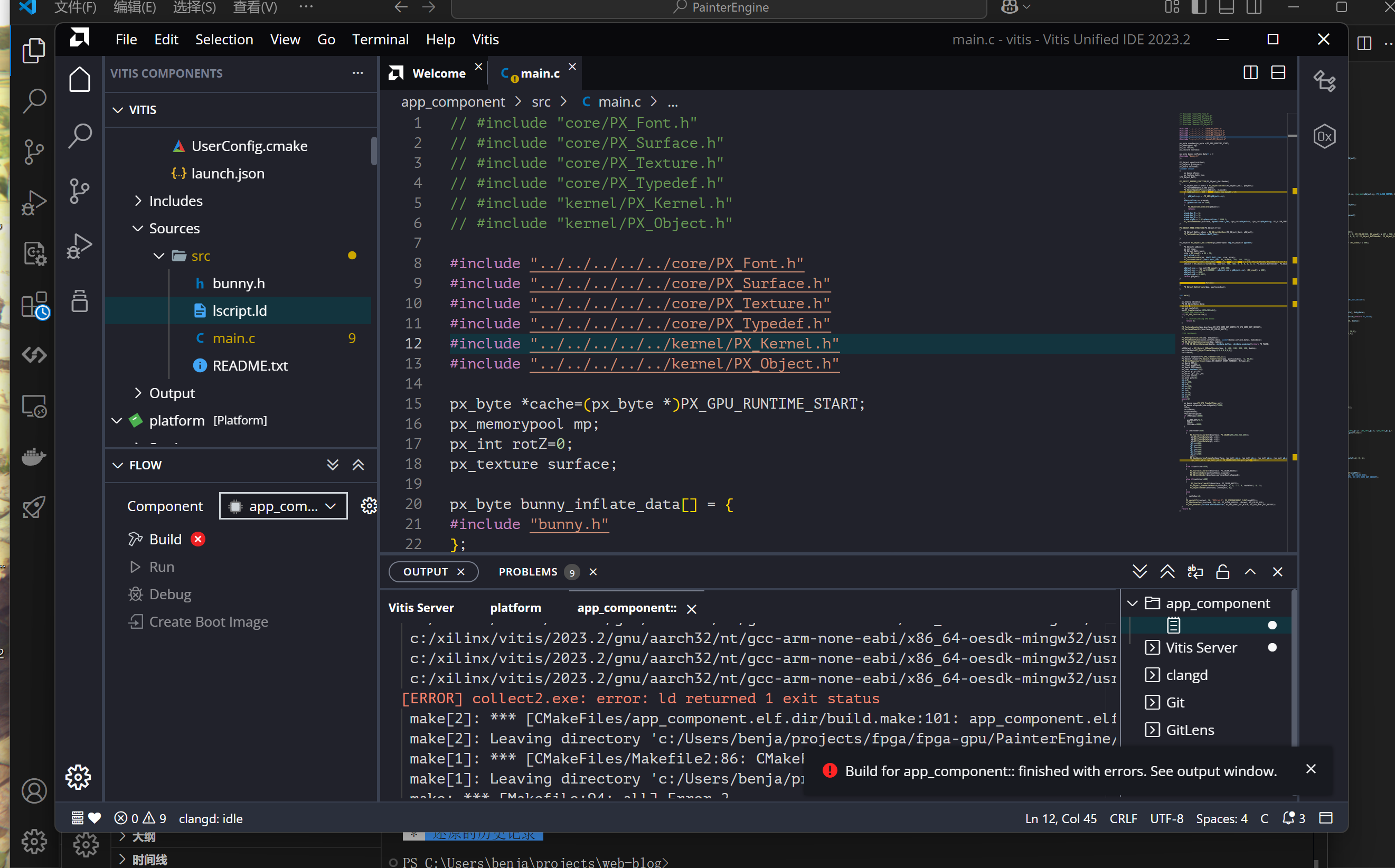Collapse the FLOW section
1395x868 pixels.
pyautogui.click(x=118, y=465)
